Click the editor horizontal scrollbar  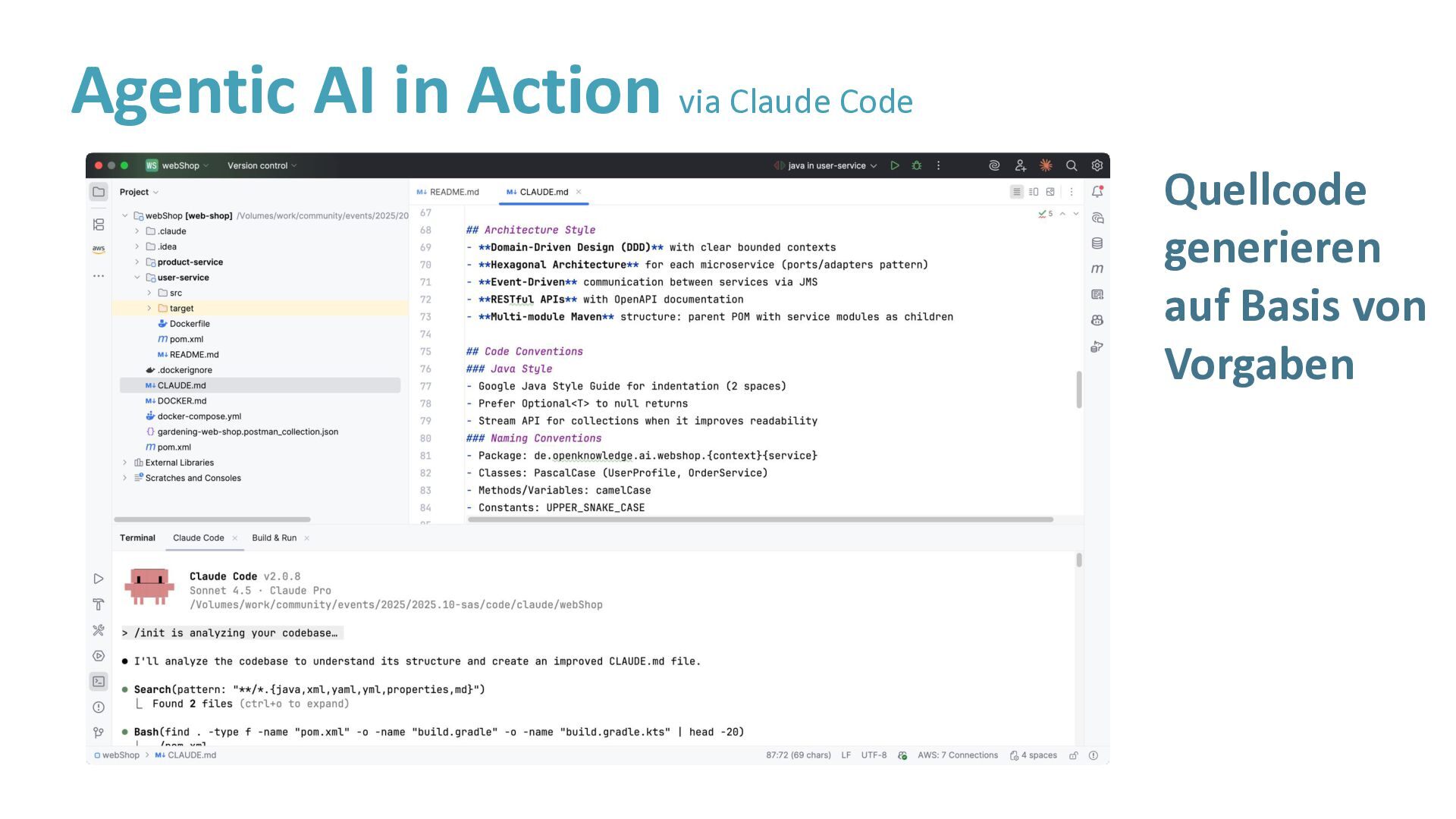pyautogui.click(x=760, y=519)
